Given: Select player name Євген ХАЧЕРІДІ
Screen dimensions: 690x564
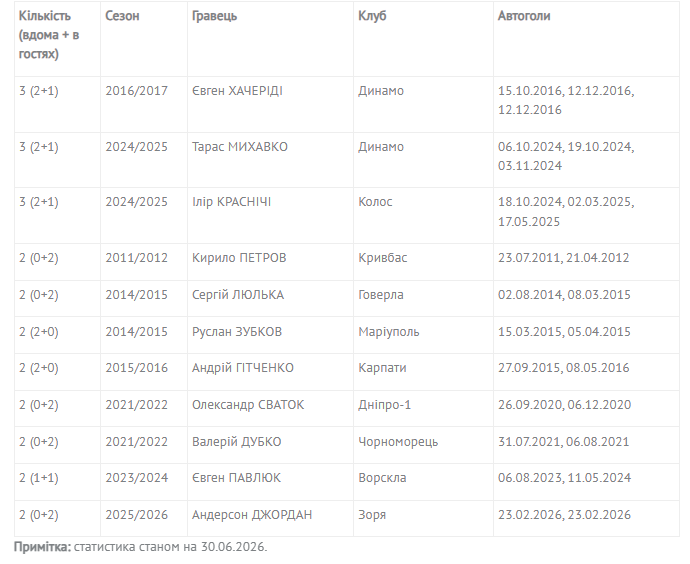Looking at the screenshot, I should point(237,91).
